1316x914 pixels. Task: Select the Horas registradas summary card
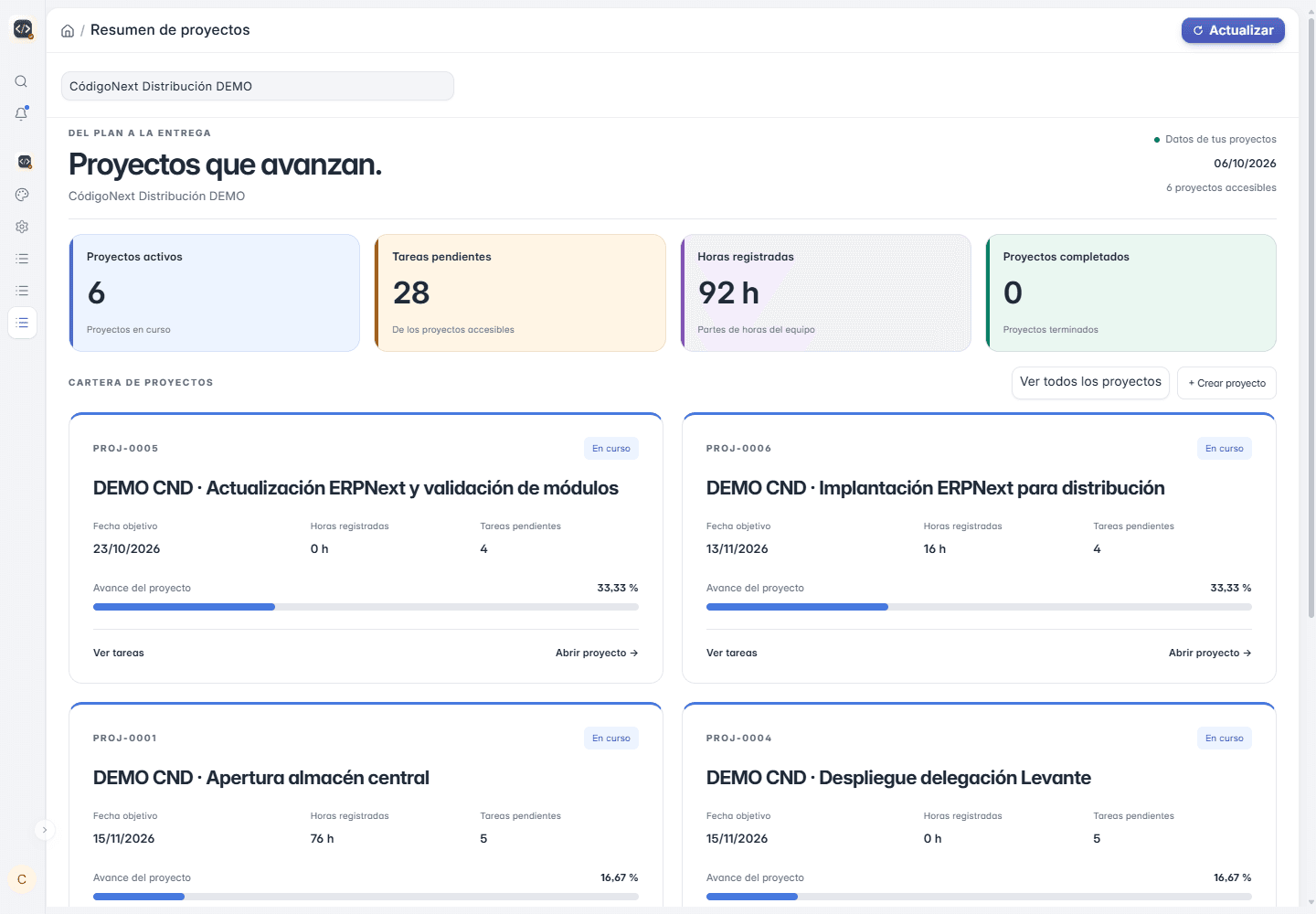click(x=826, y=293)
